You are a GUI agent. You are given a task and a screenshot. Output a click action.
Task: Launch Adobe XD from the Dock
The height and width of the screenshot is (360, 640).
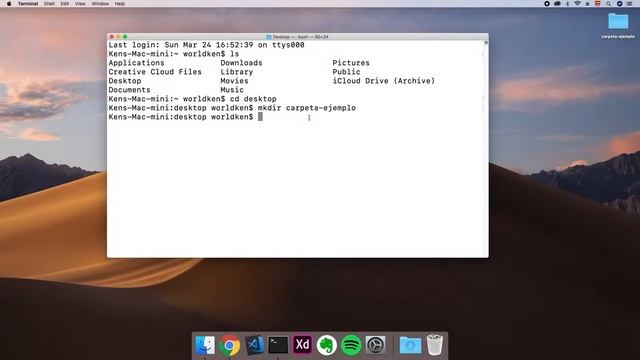302,345
